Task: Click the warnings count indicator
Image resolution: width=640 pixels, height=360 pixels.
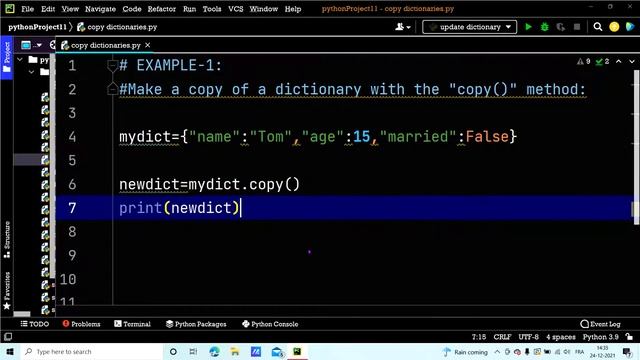Action: coord(584,62)
